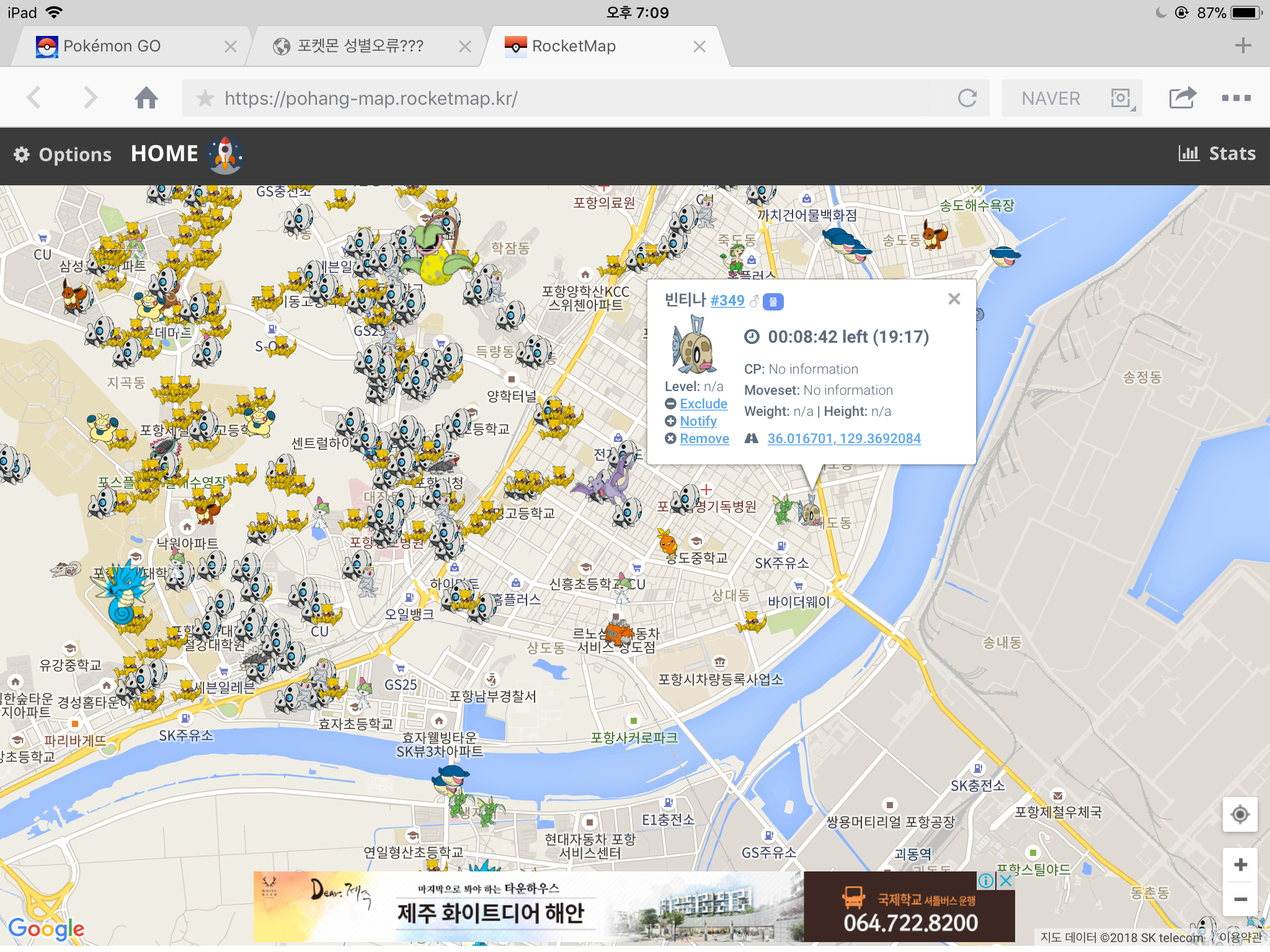
Task: Open a new browser tab
Action: coord(1243,45)
